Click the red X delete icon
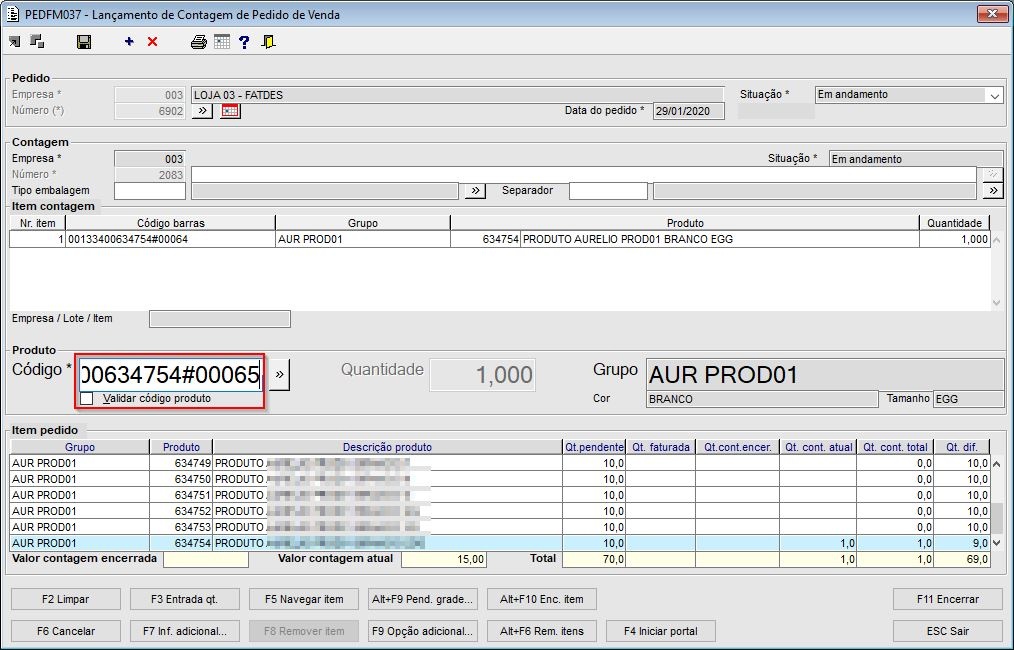 (x=152, y=42)
